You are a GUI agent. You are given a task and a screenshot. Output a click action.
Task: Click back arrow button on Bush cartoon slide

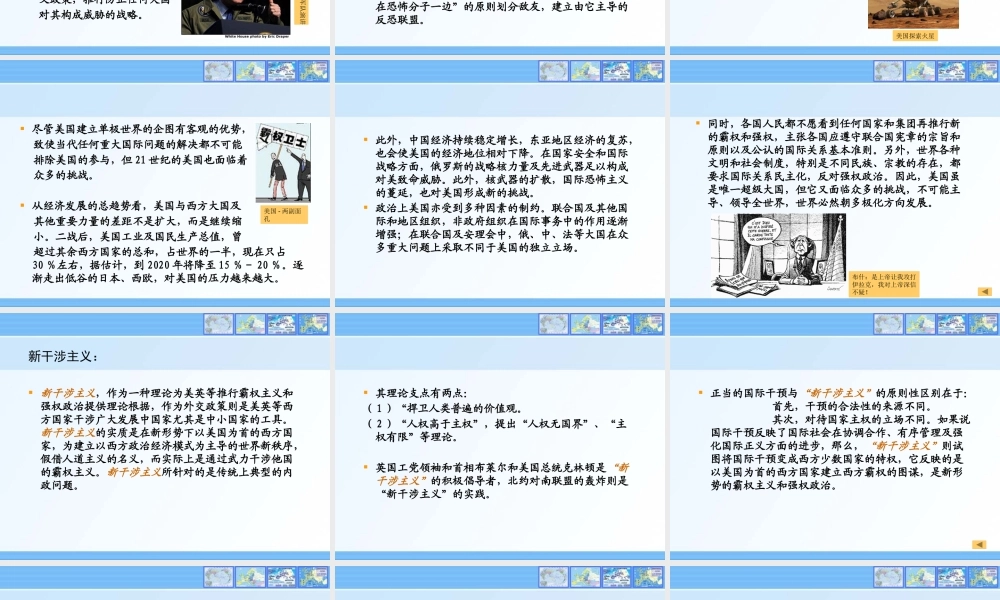coord(985,291)
